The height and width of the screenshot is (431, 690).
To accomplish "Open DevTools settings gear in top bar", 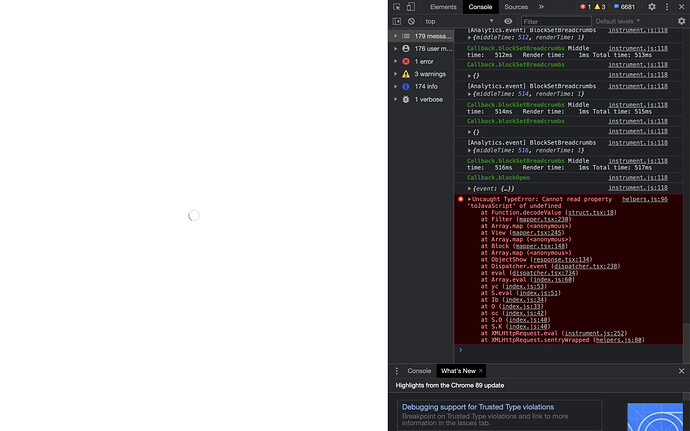I will tap(652, 7).
